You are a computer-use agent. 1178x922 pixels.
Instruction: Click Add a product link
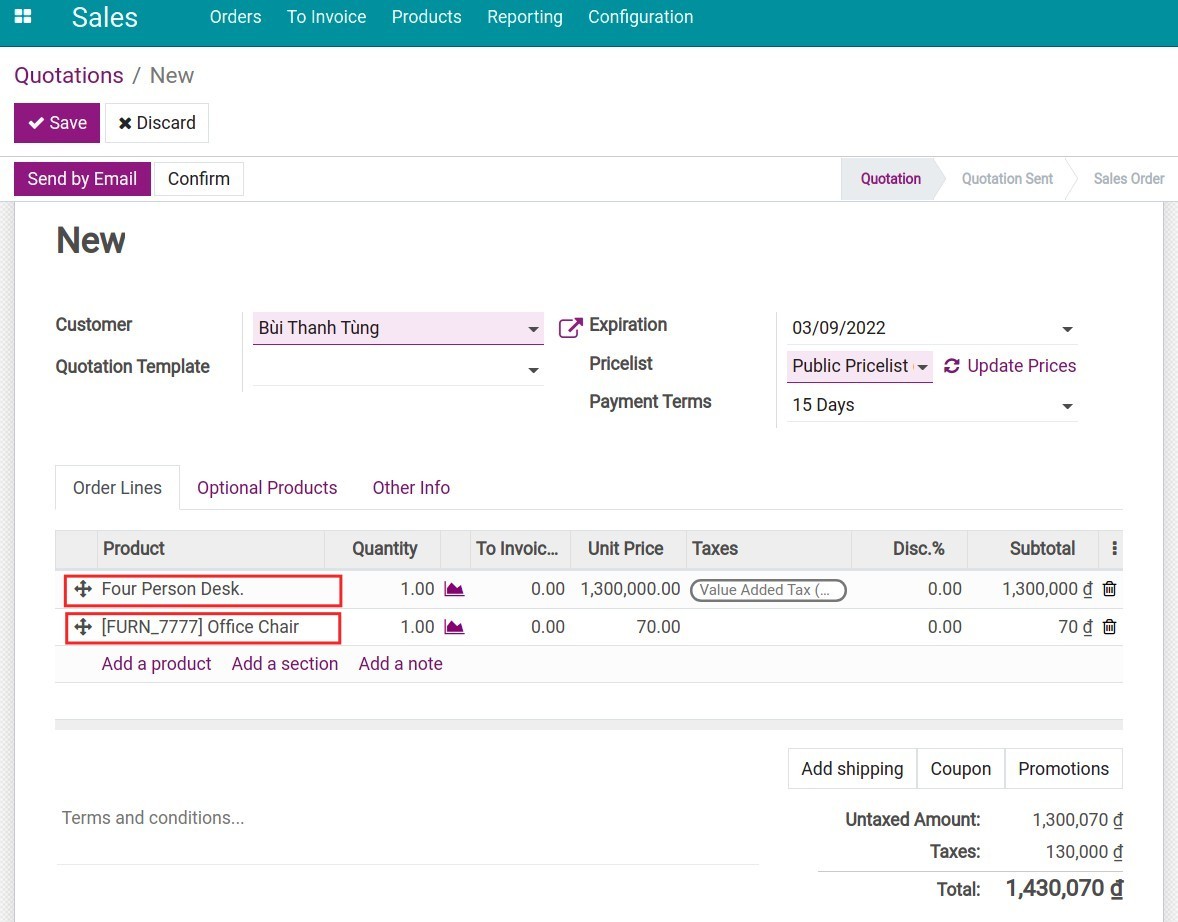[156, 664]
